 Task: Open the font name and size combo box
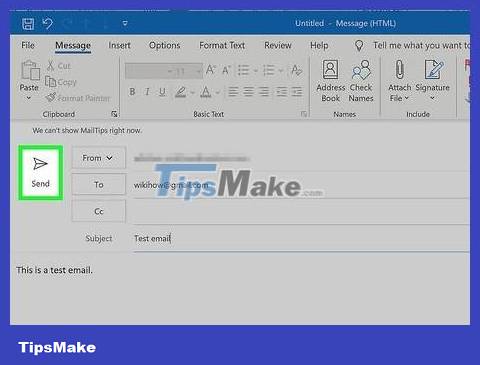164,71
